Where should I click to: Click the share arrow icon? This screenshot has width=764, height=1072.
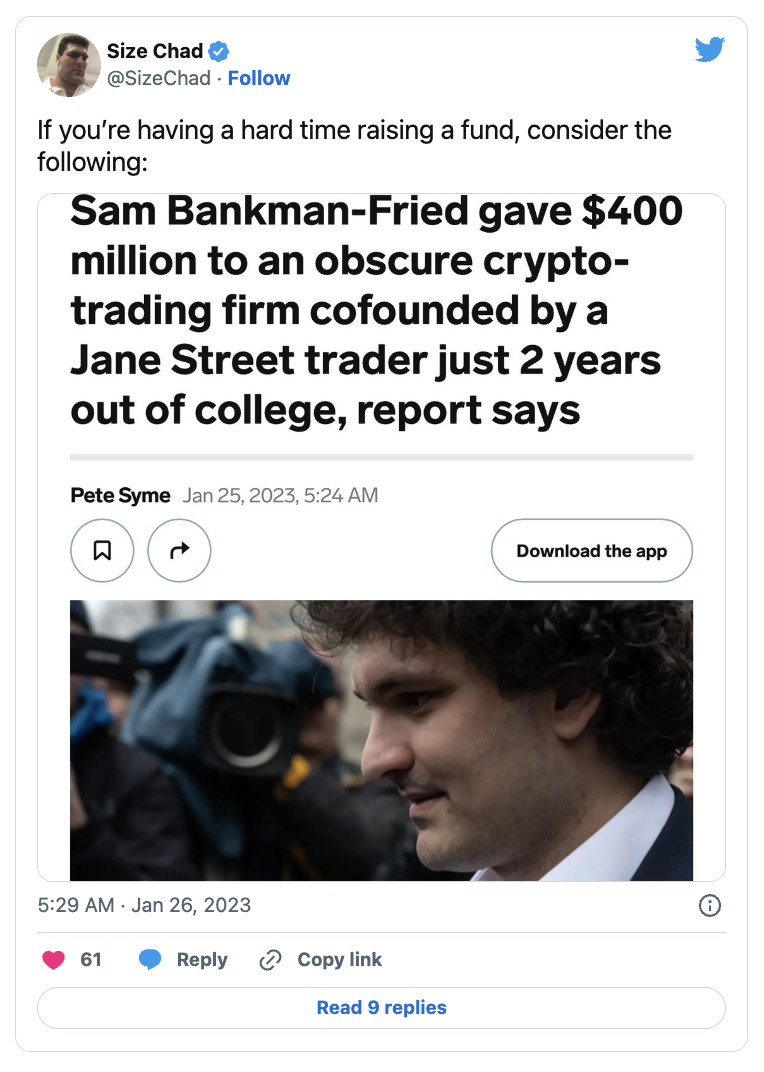(179, 550)
